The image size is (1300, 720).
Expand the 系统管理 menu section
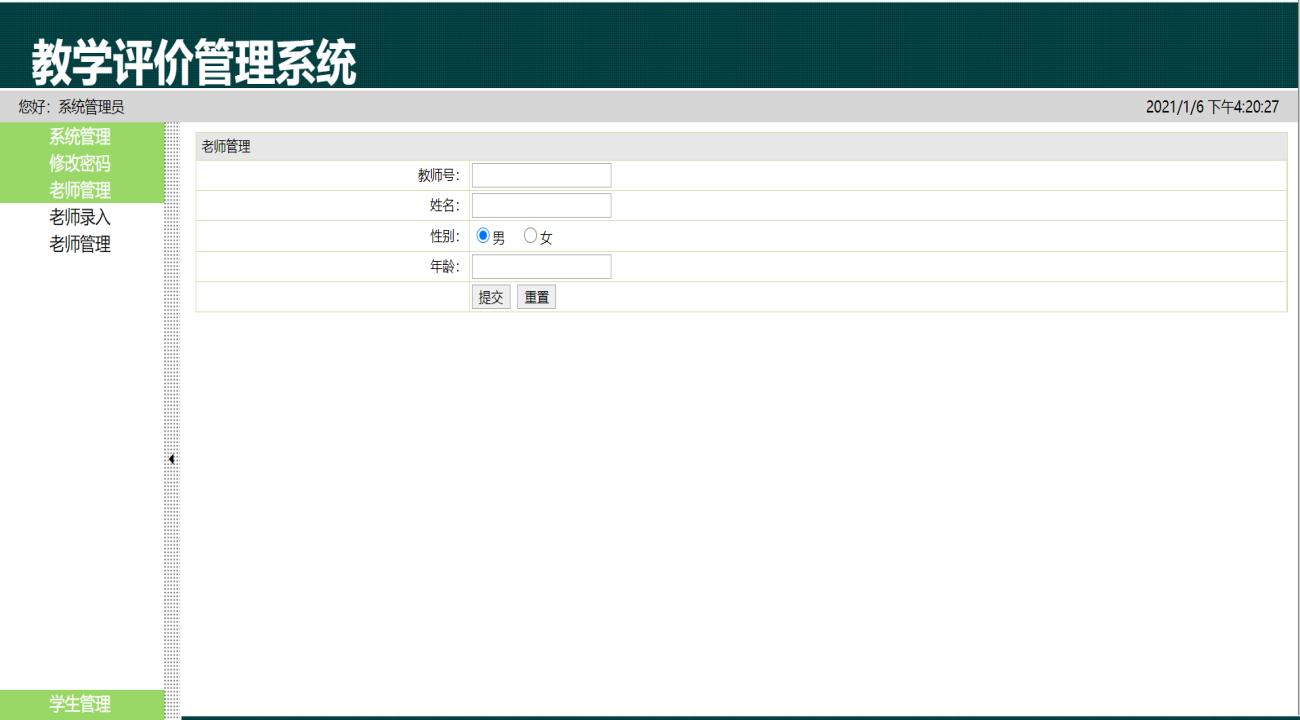tap(80, 137)
